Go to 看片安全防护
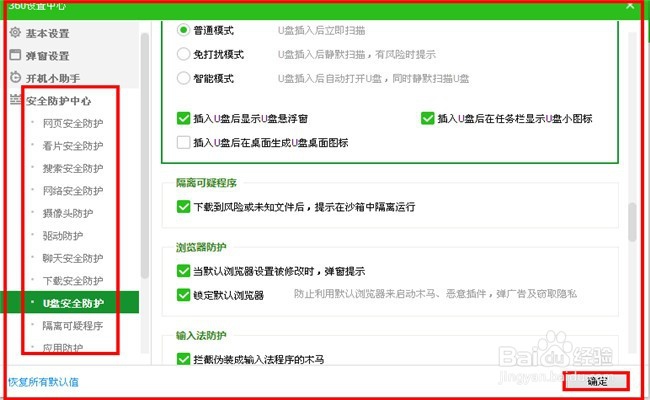650x400 pixels. (73, 145)
